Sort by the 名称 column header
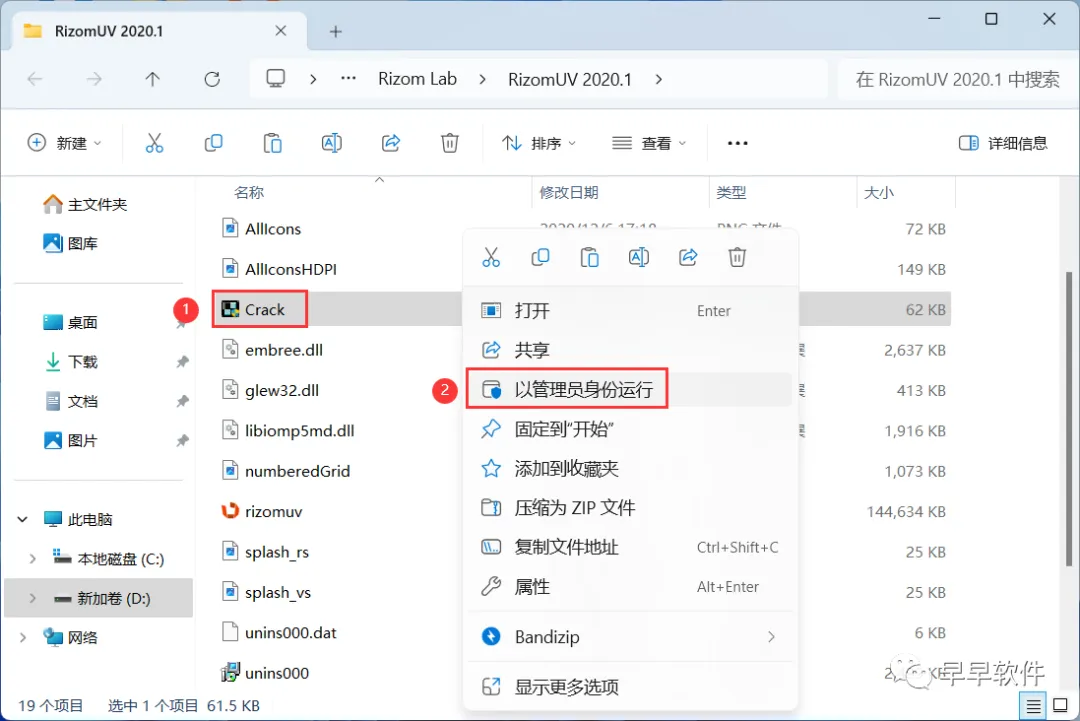 249,192
